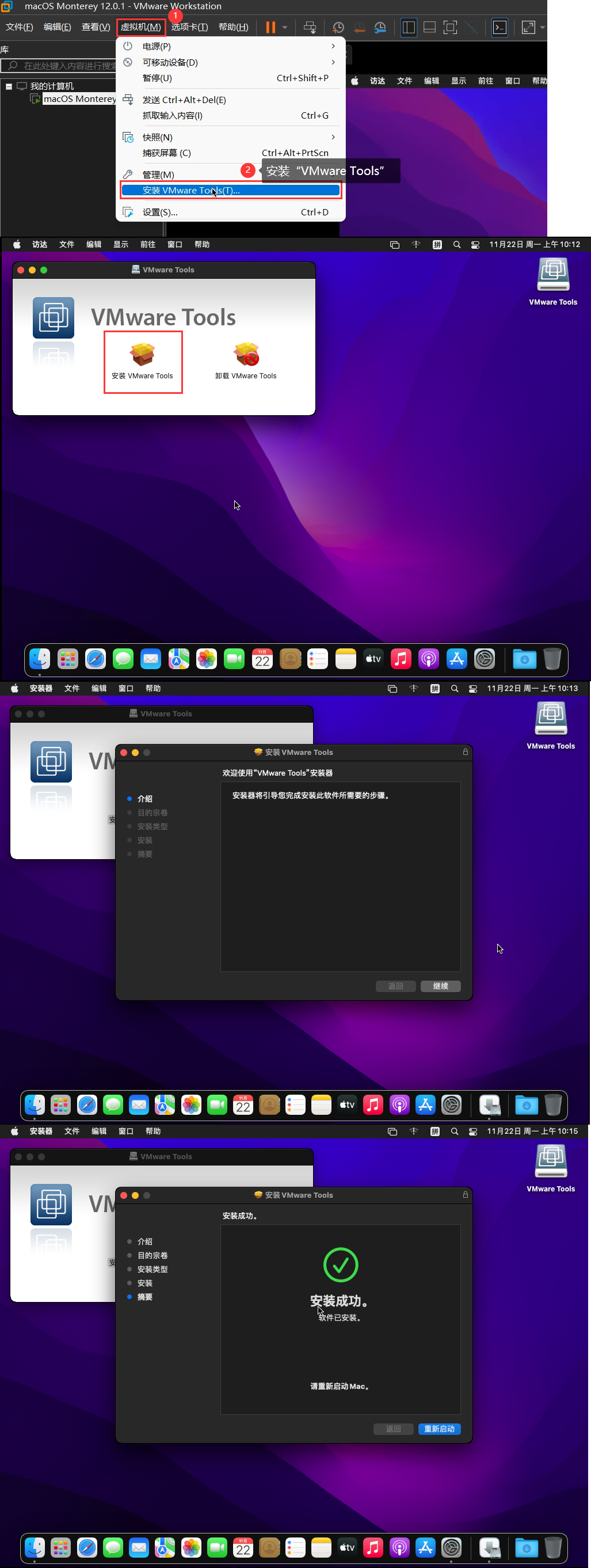Expand the 快照(N) submenu

coord(230,138)
